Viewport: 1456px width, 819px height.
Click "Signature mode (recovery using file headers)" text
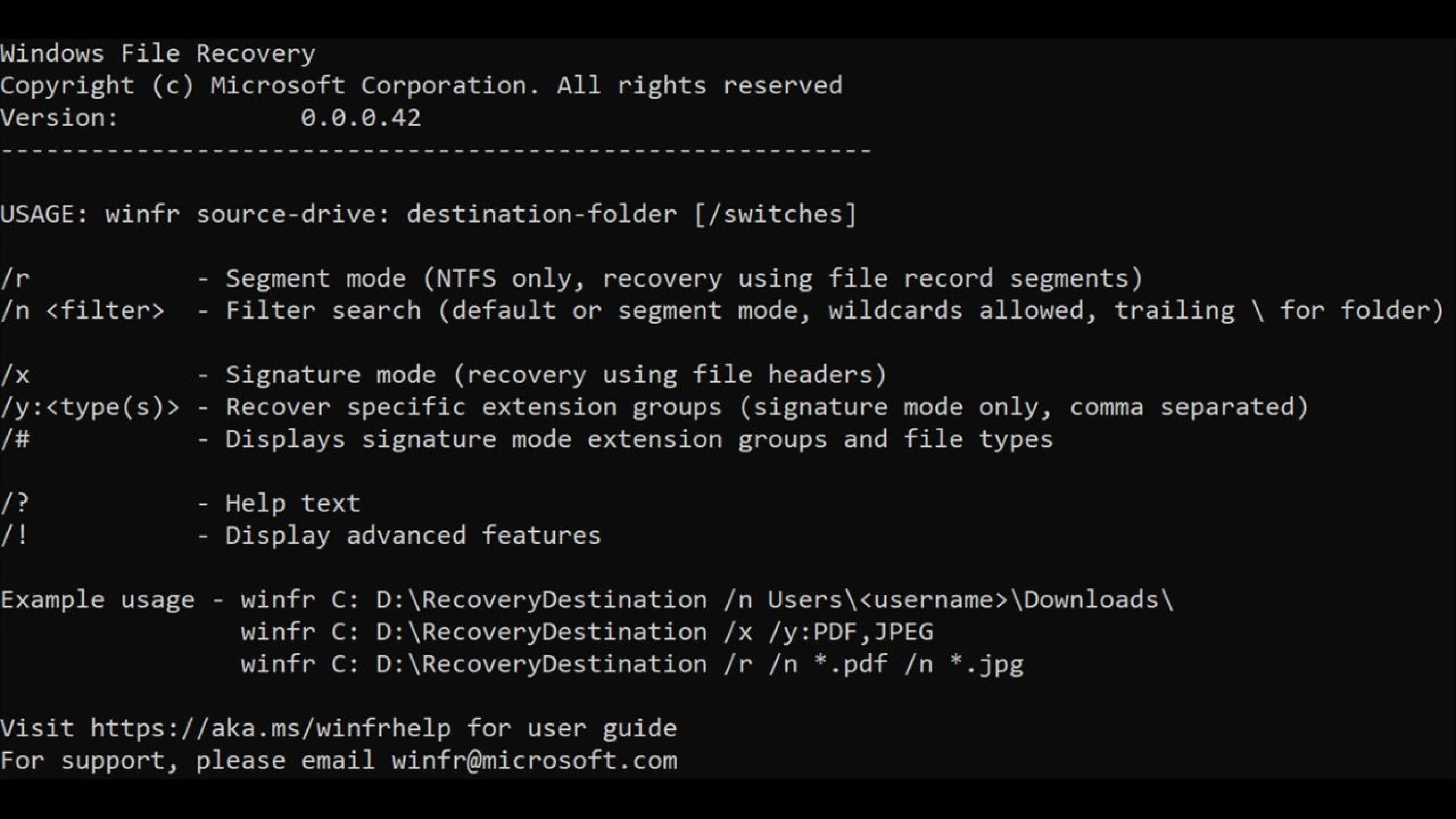[556, 375]
